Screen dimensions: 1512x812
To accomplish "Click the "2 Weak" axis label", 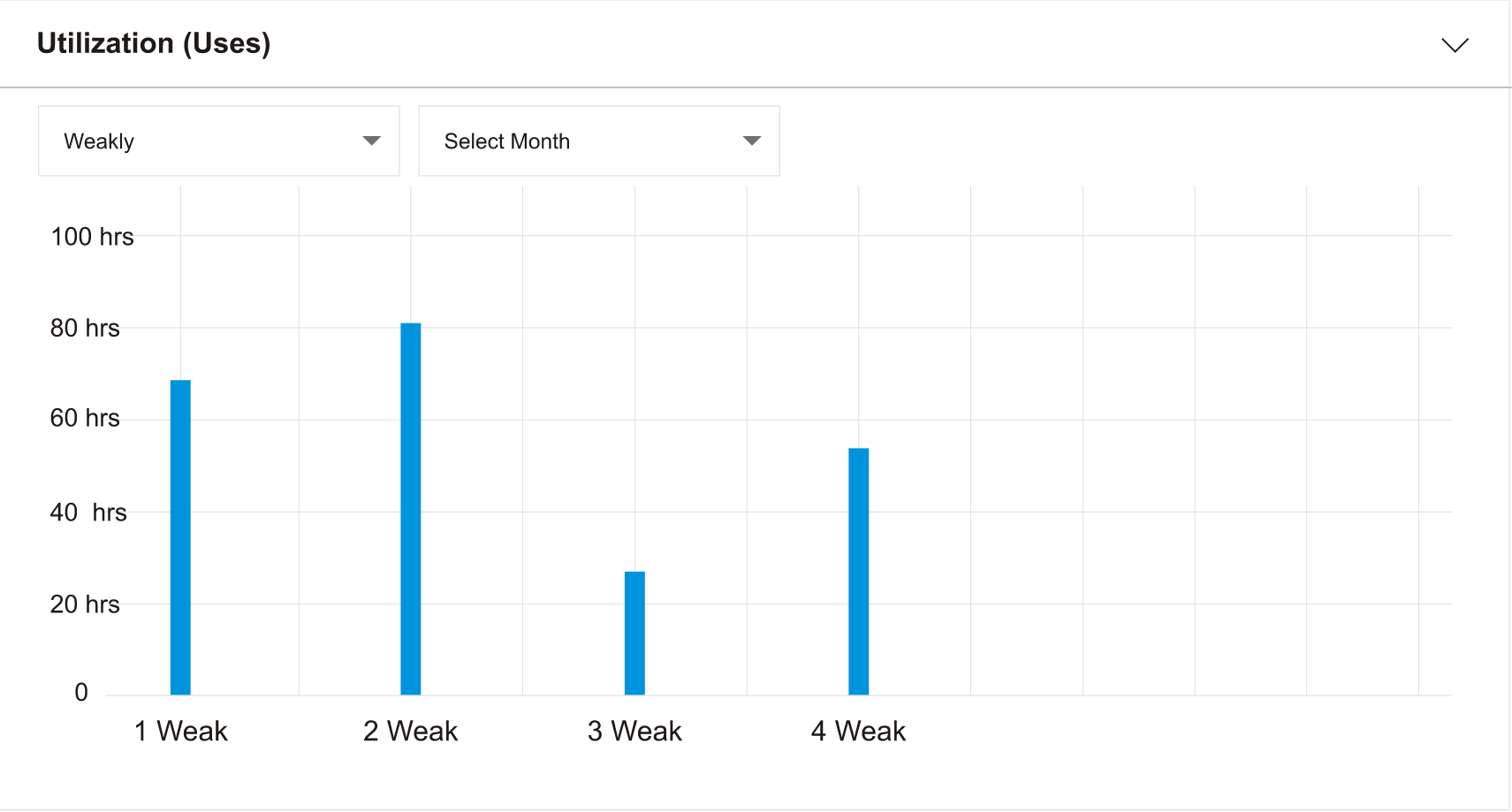I will pos(411,732).
